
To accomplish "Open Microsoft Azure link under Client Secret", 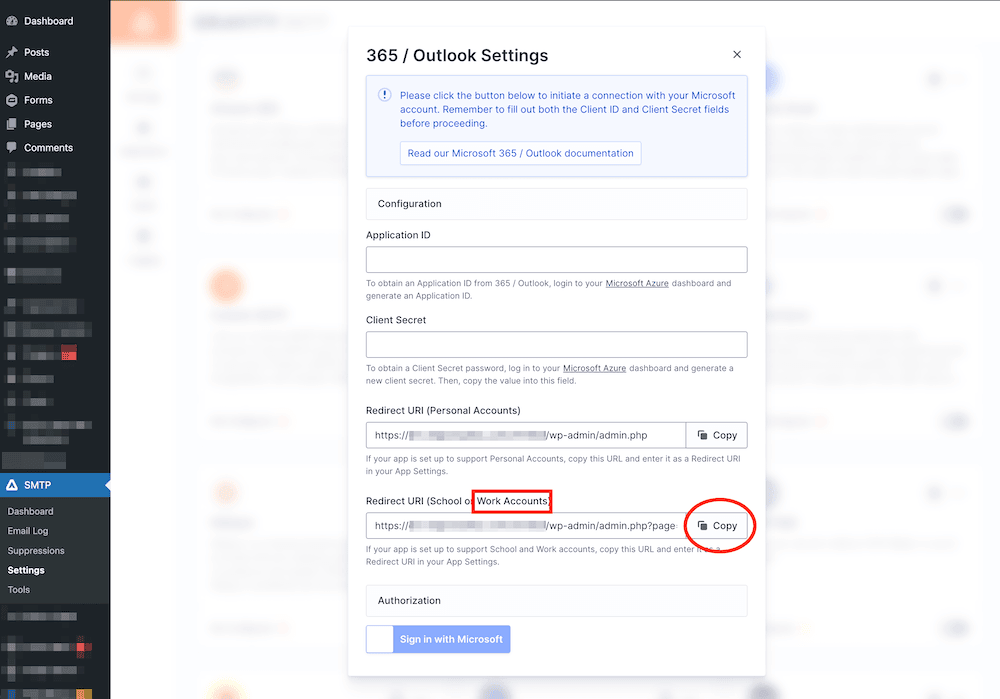I will click(x=594, y=369).
